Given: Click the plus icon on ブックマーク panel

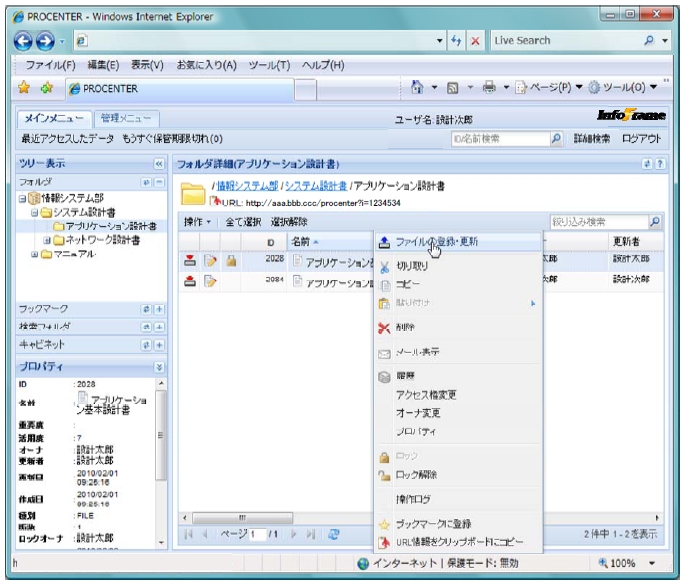Looking at the screenshot, I should click(x=160, y=309).
